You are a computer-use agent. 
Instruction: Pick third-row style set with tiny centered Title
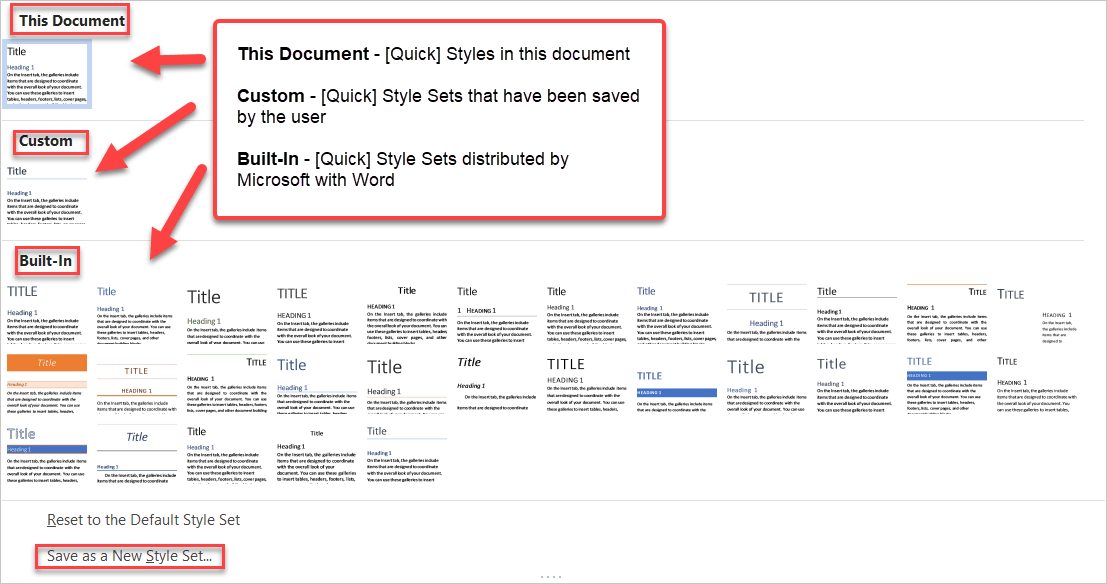(317, 453)
